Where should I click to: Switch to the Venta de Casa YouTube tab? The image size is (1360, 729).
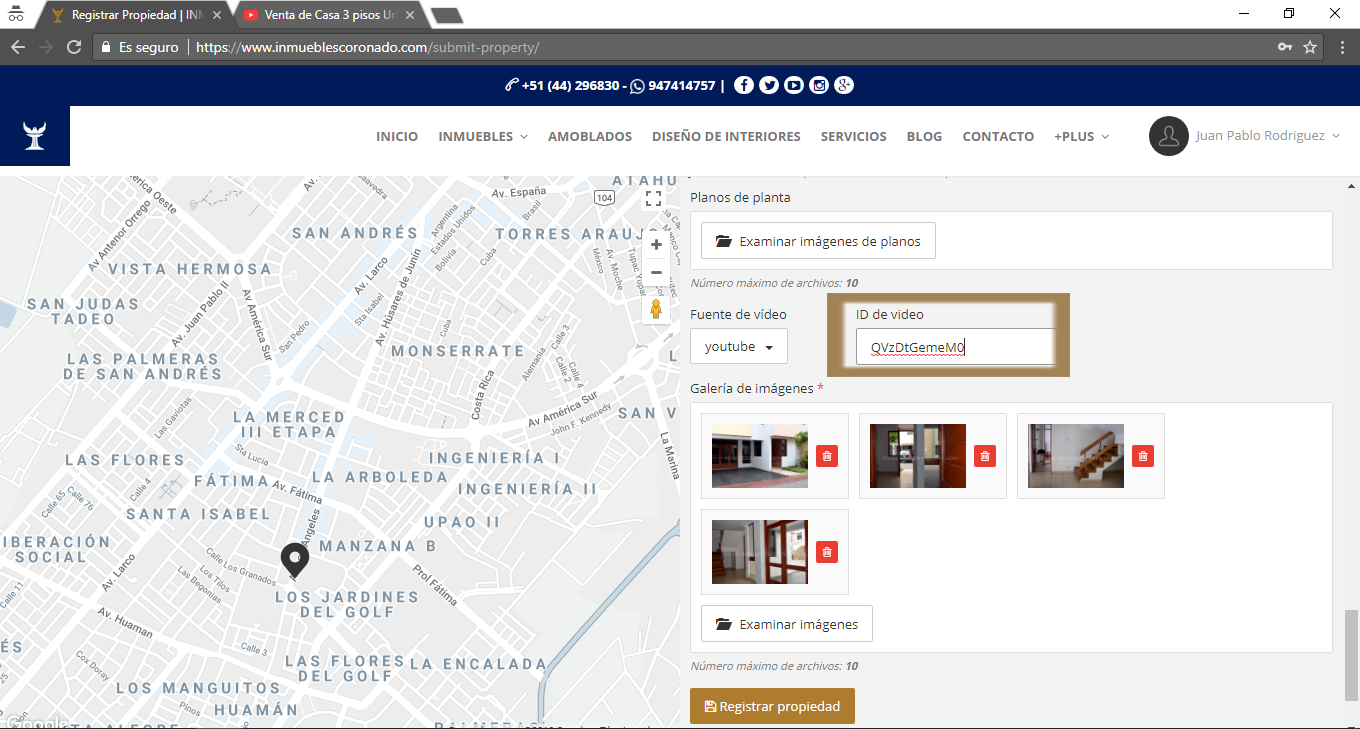(325, 15)
